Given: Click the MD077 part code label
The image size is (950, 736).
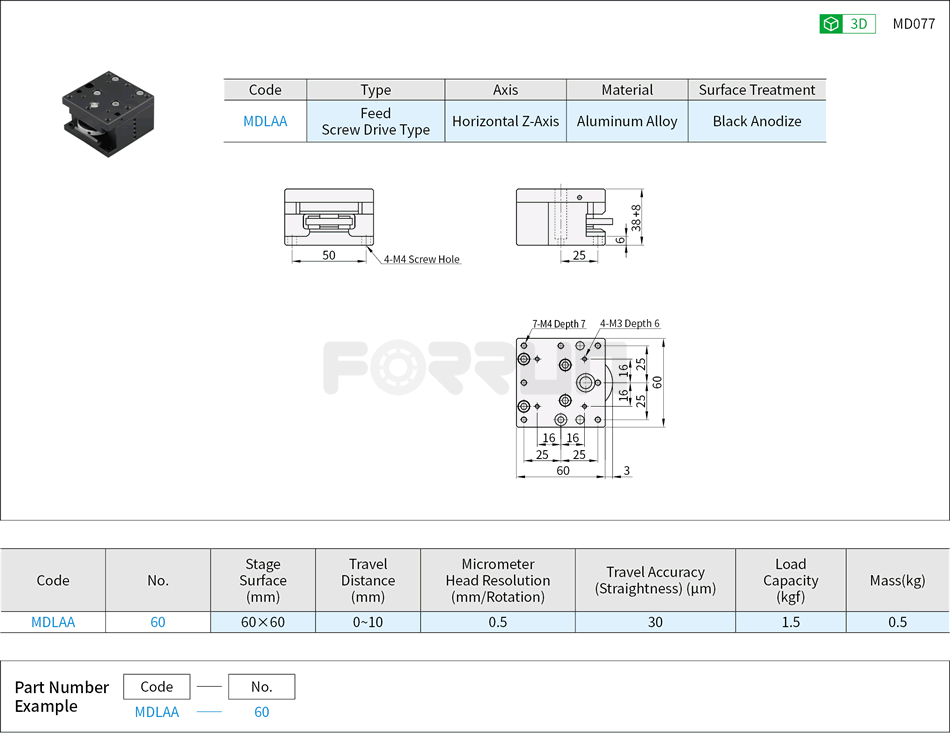Looking at the screenshot, I should [916, 23].
